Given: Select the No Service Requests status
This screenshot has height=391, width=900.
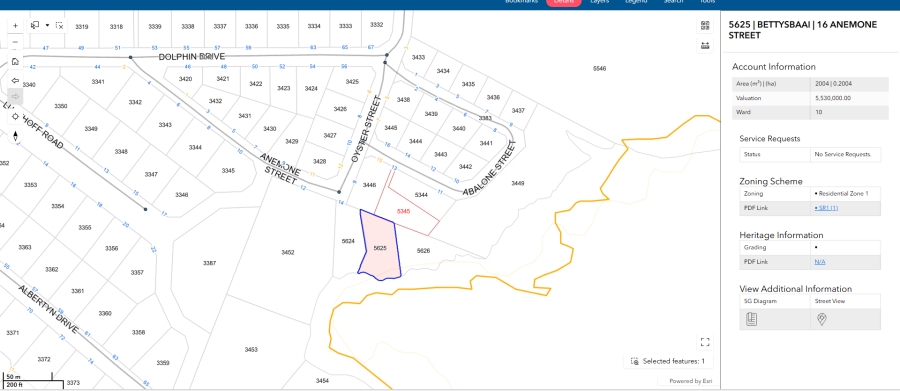Looking at the screenshot, I should (x=843, y=154).
